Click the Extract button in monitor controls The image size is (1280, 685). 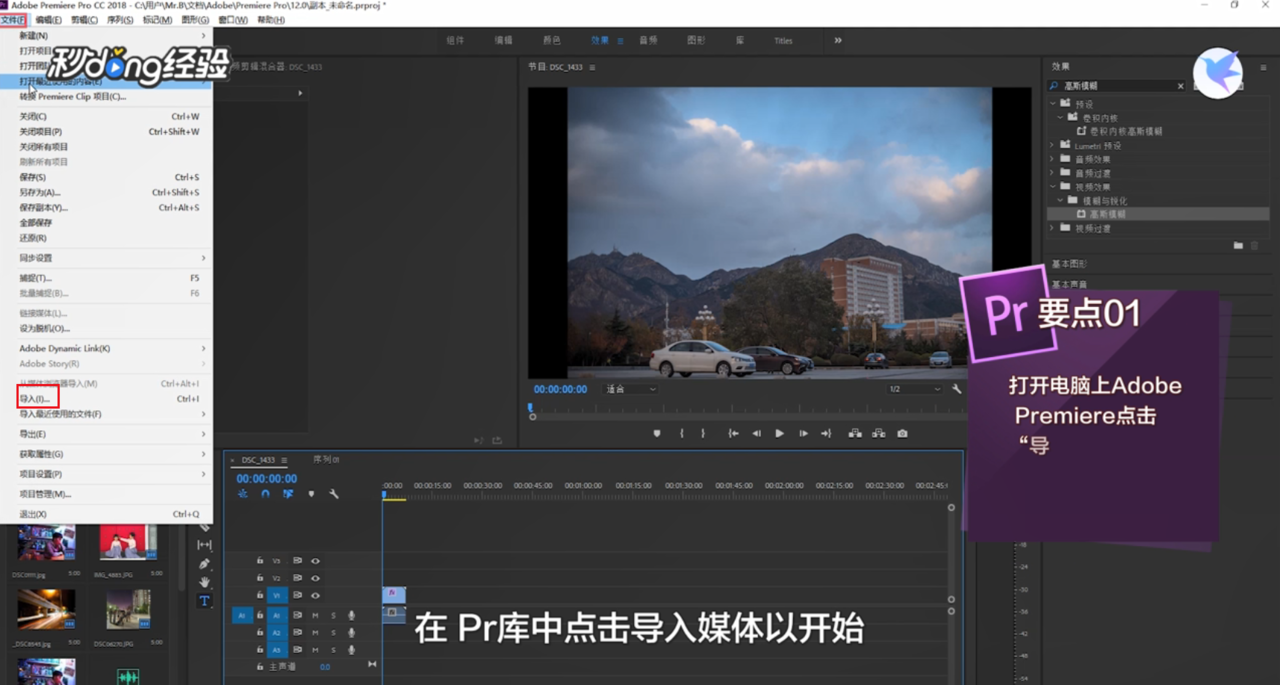pos(879,433)
